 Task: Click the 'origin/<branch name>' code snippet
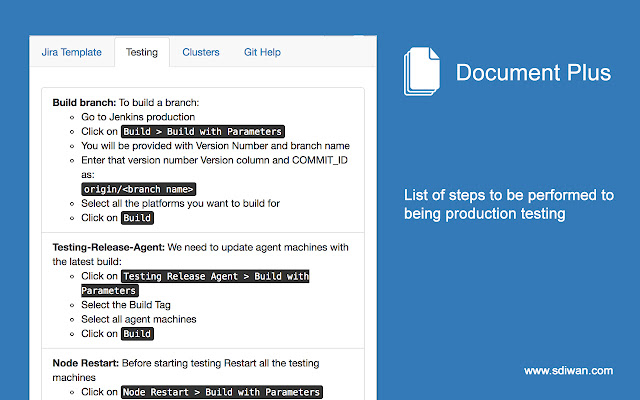[138, 189]
